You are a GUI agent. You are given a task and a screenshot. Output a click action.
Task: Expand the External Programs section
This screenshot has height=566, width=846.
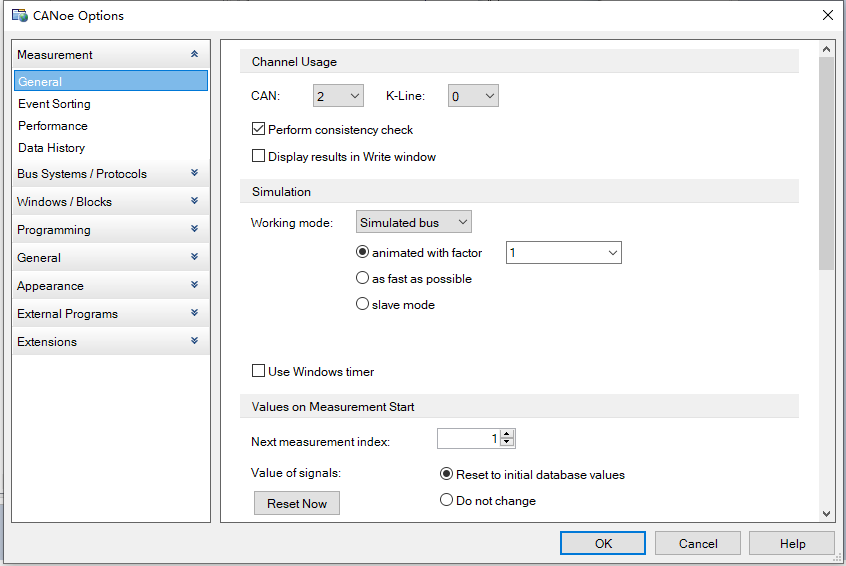(x=111, y=314)
